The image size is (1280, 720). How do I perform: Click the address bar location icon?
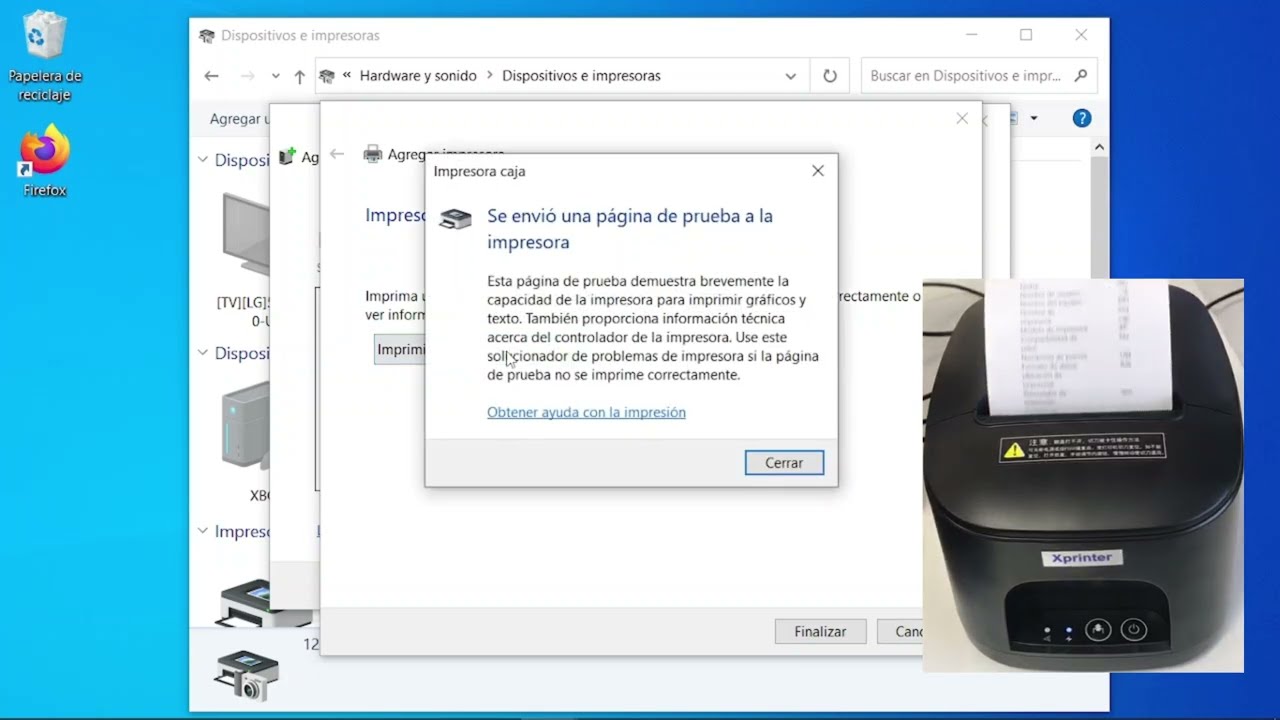pos(327,76)
